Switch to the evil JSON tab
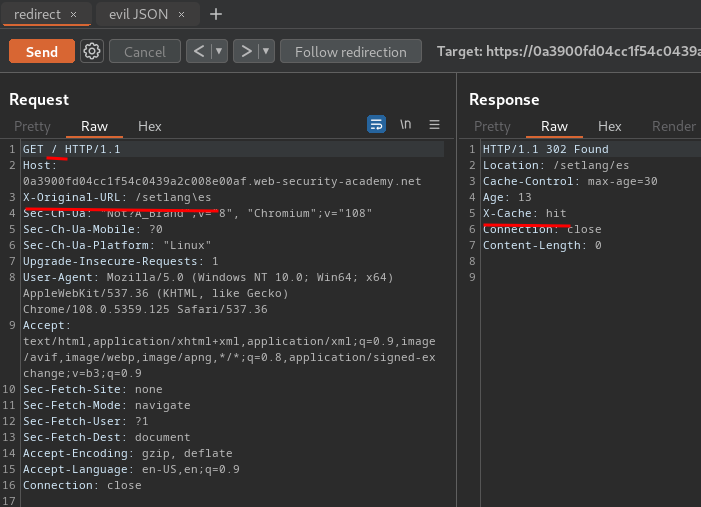 click(x=139, y=14)
